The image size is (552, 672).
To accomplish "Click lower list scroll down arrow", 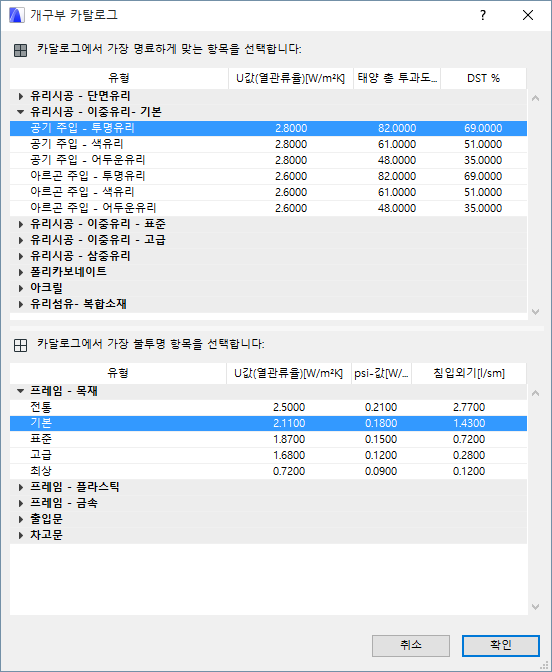I will [x=535, y=607].
